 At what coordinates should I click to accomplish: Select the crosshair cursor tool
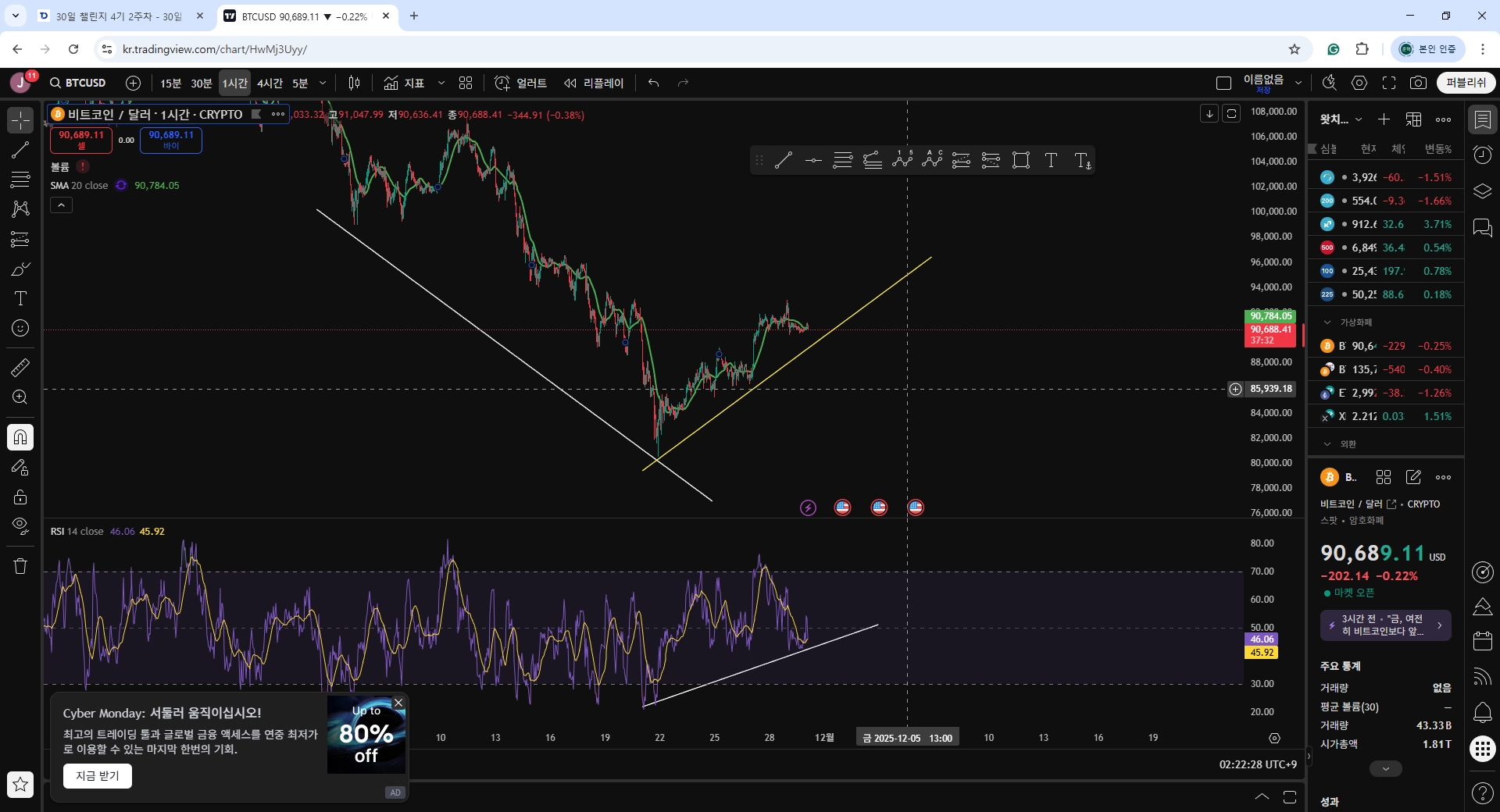tap(20, 120)
